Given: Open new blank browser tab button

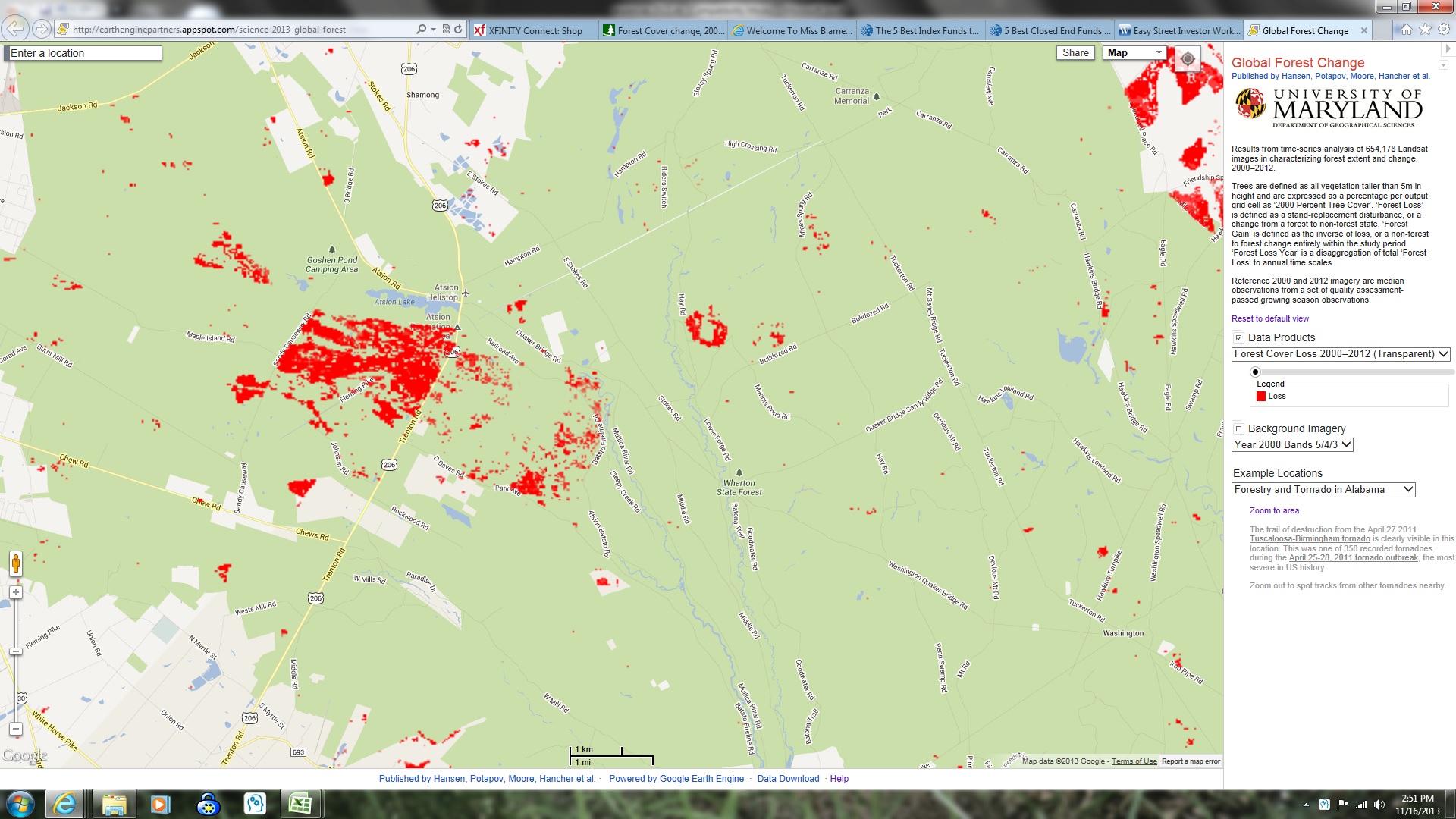Looking at the screenshot, I should (x=1382, y=31).
